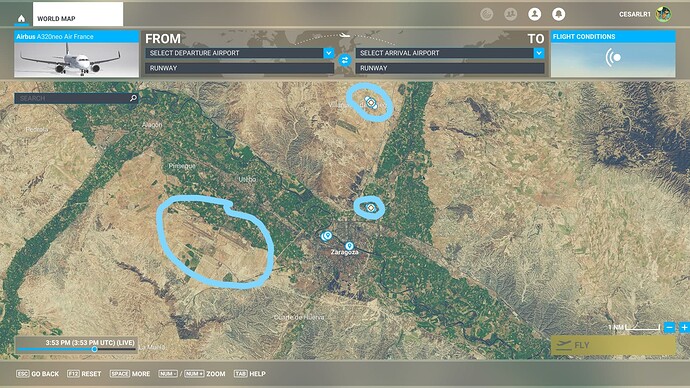Swap departure and arrival airports
This screenshot has height=388, width=690.
coord(345,60)
